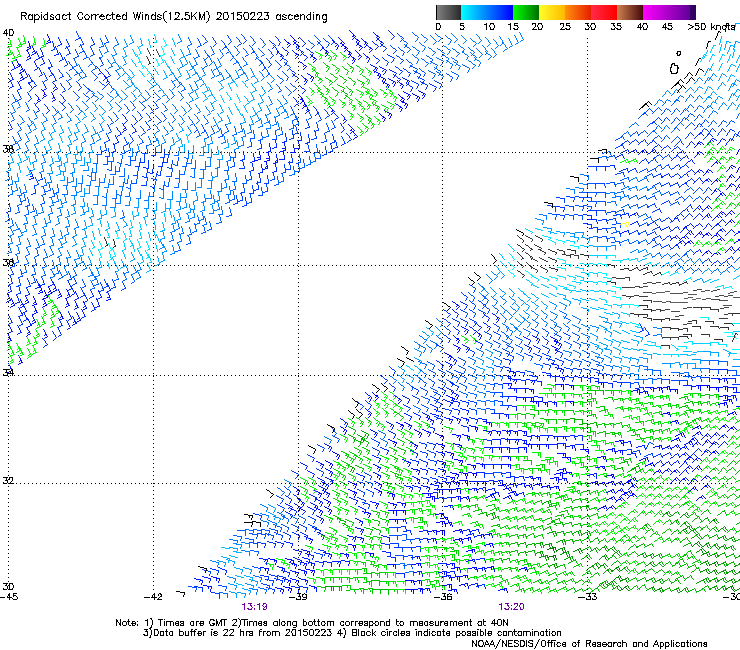The height and width of the screenshot is (650, 740).
Task: Click the '35' label under the legend
Action: 616,27
